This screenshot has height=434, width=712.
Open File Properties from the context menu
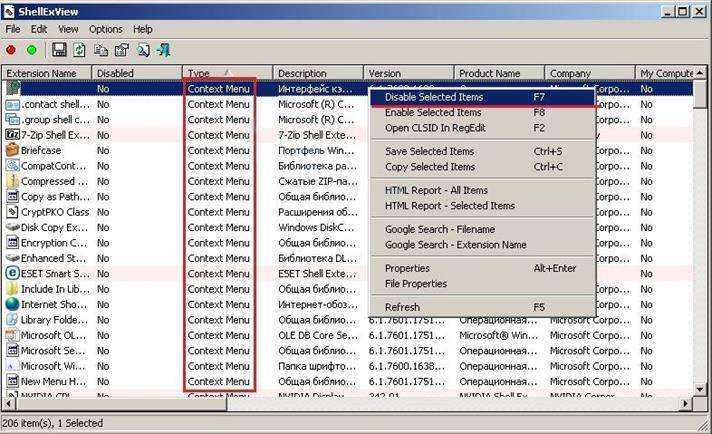(483, 284)
